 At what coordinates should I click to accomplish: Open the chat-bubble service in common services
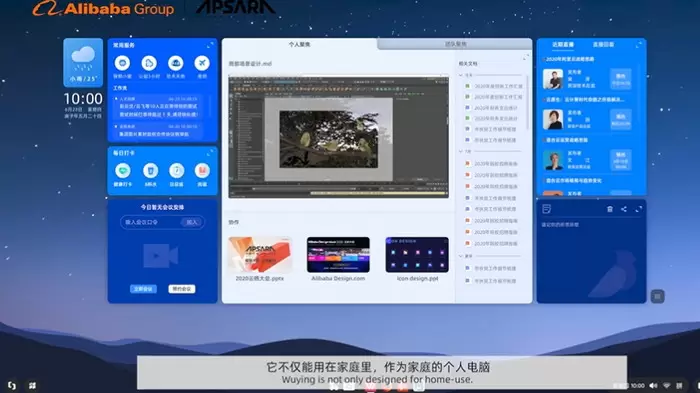tap(122, 63)
